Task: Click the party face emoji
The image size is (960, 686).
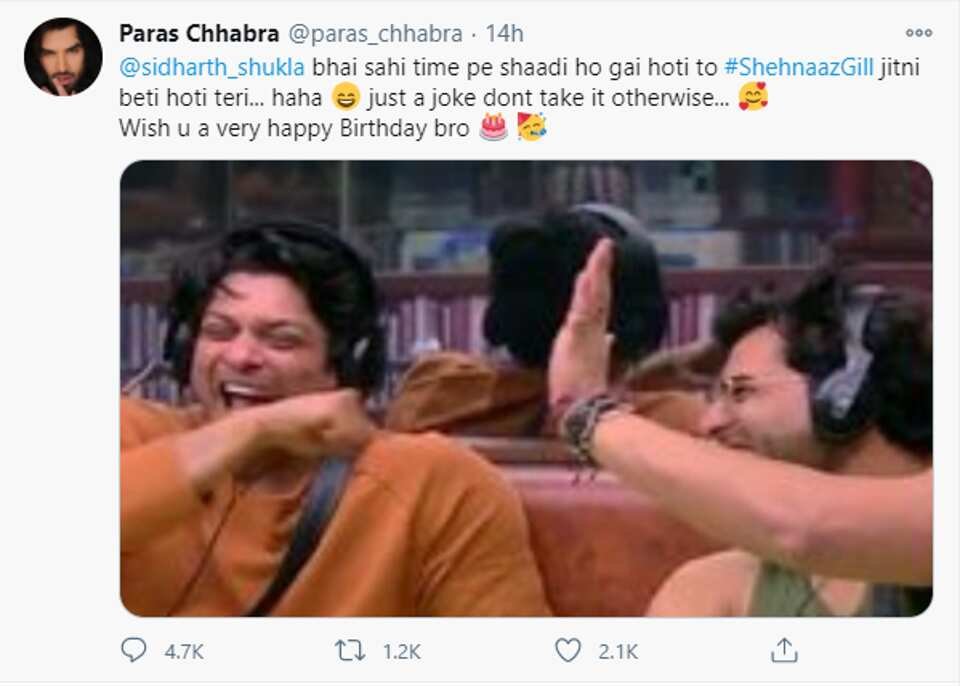Action: [x=531, y=128]
